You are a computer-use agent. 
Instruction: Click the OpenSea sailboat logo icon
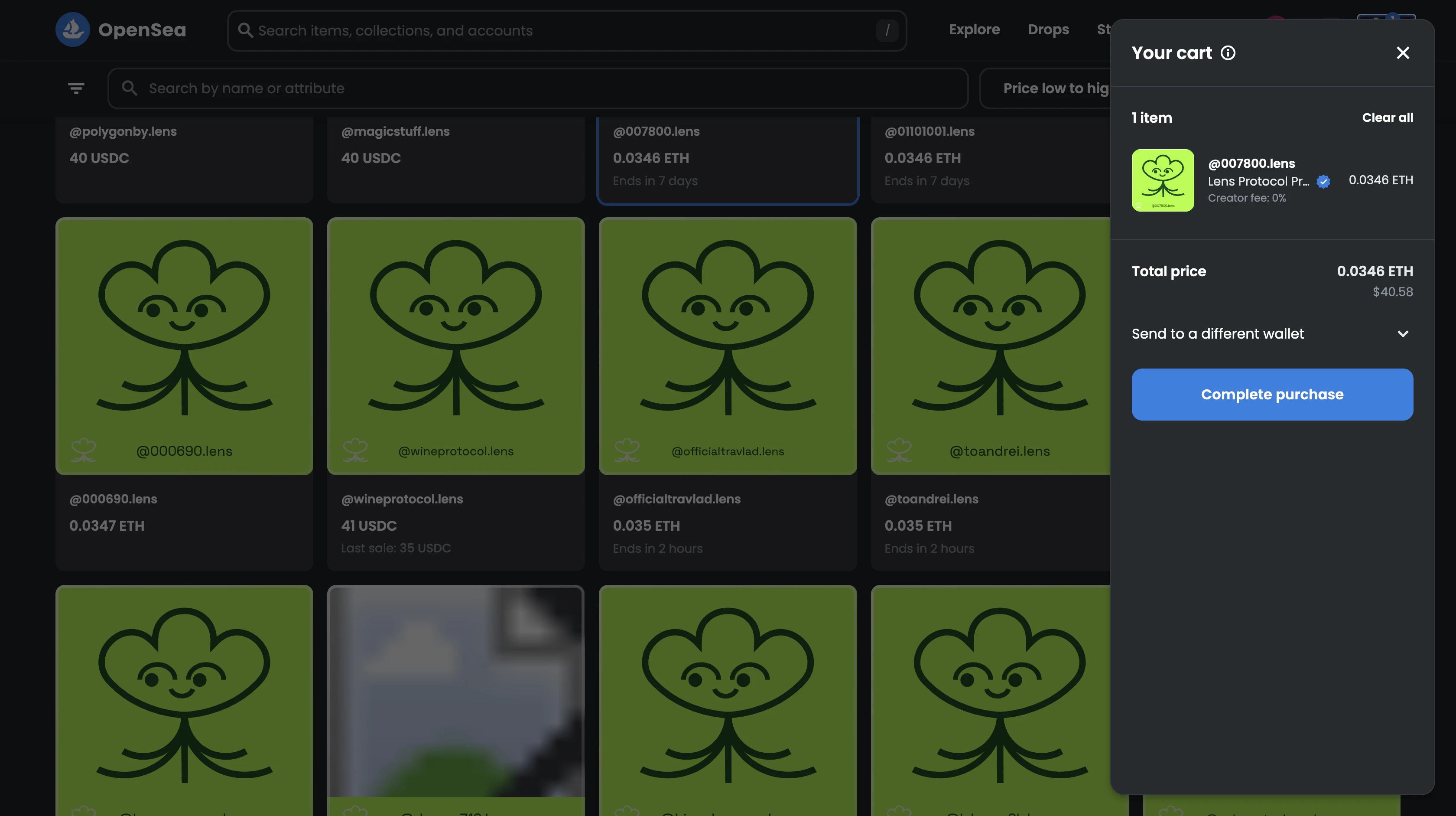[72, 29]
